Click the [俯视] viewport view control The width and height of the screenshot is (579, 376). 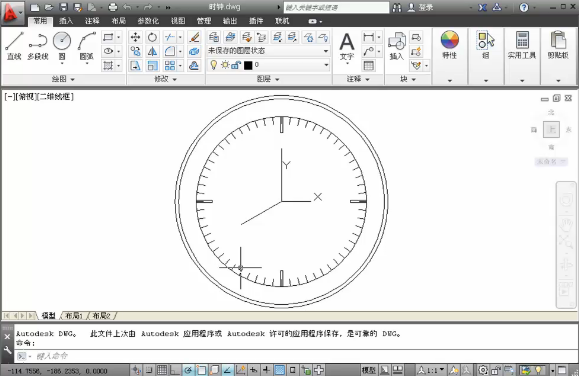pyautogui.click(x=27, y=97)
